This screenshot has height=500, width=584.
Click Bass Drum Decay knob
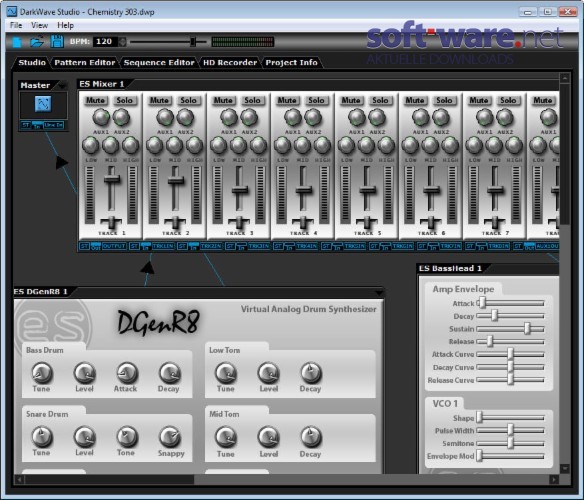[169, 373]
